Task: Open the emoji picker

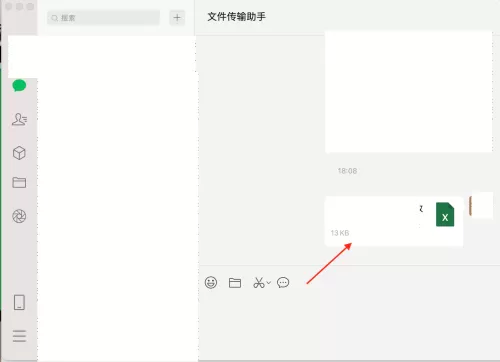Action: coord(211,283)
